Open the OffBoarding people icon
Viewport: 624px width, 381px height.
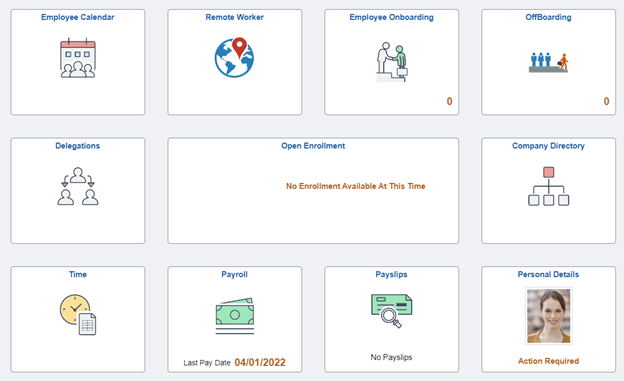pyautogui.click(x=548, y=63)
